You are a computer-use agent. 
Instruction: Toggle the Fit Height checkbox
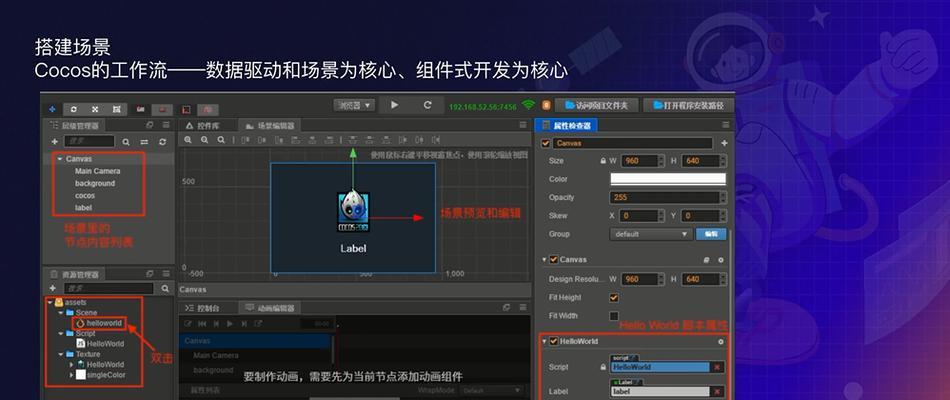[x=614, y=298]
